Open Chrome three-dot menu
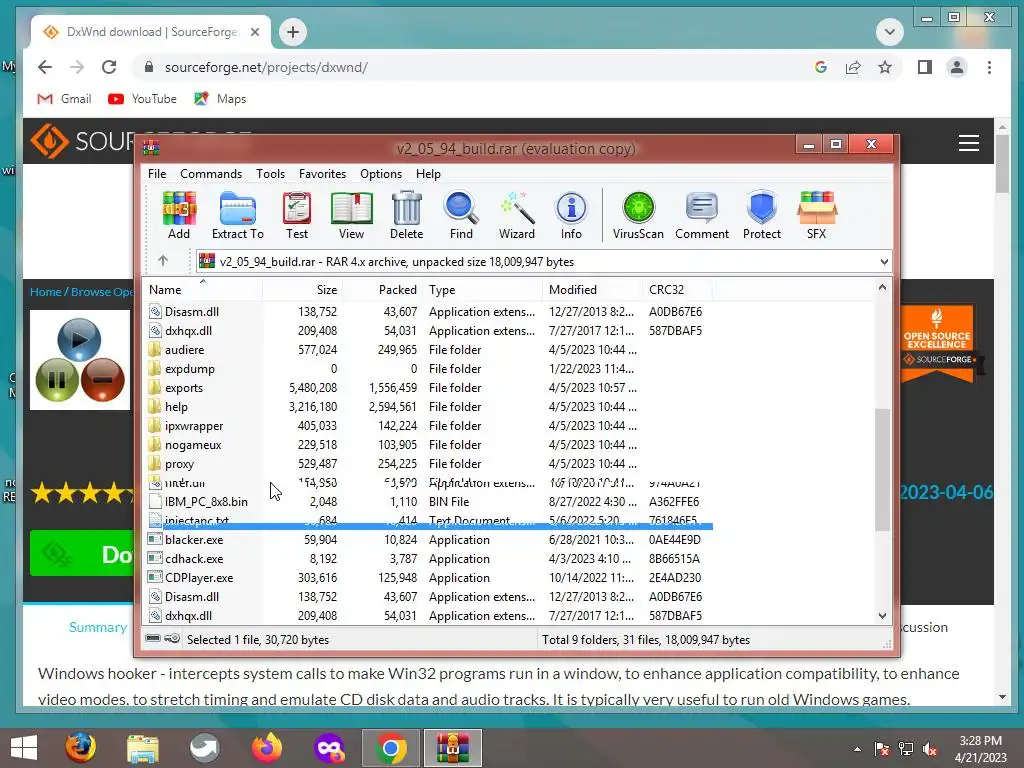The height and width of the screenshot is (768, 1024). [989, 67]
